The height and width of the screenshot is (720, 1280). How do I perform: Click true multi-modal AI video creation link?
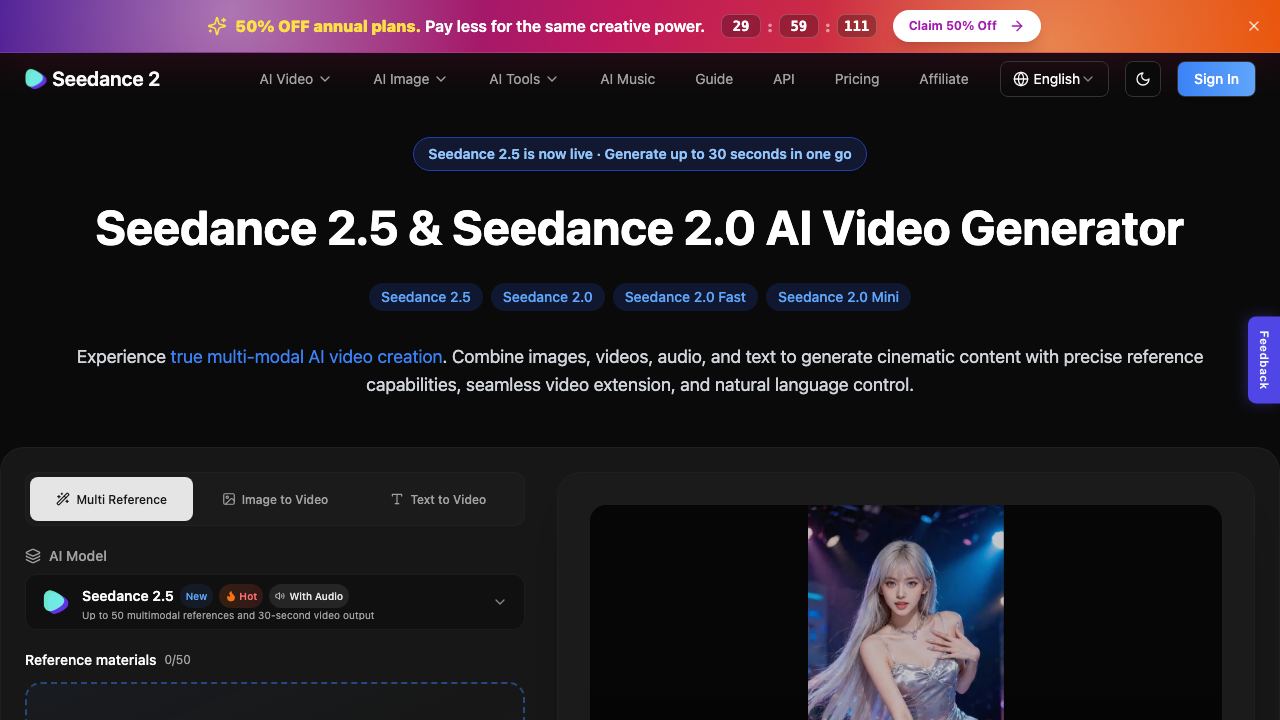click(306, 357)
